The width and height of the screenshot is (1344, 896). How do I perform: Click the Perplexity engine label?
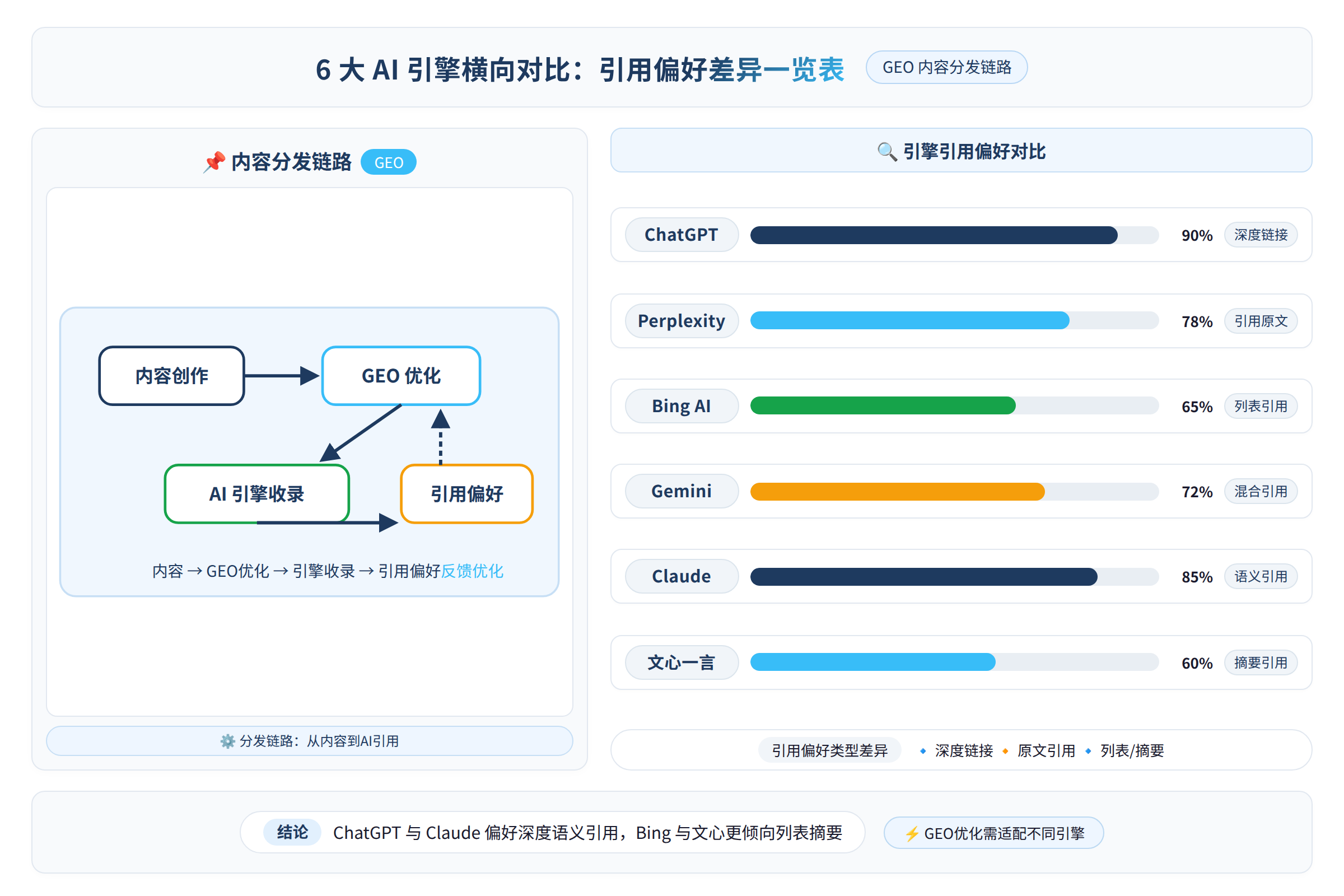[x=682, y=321]
